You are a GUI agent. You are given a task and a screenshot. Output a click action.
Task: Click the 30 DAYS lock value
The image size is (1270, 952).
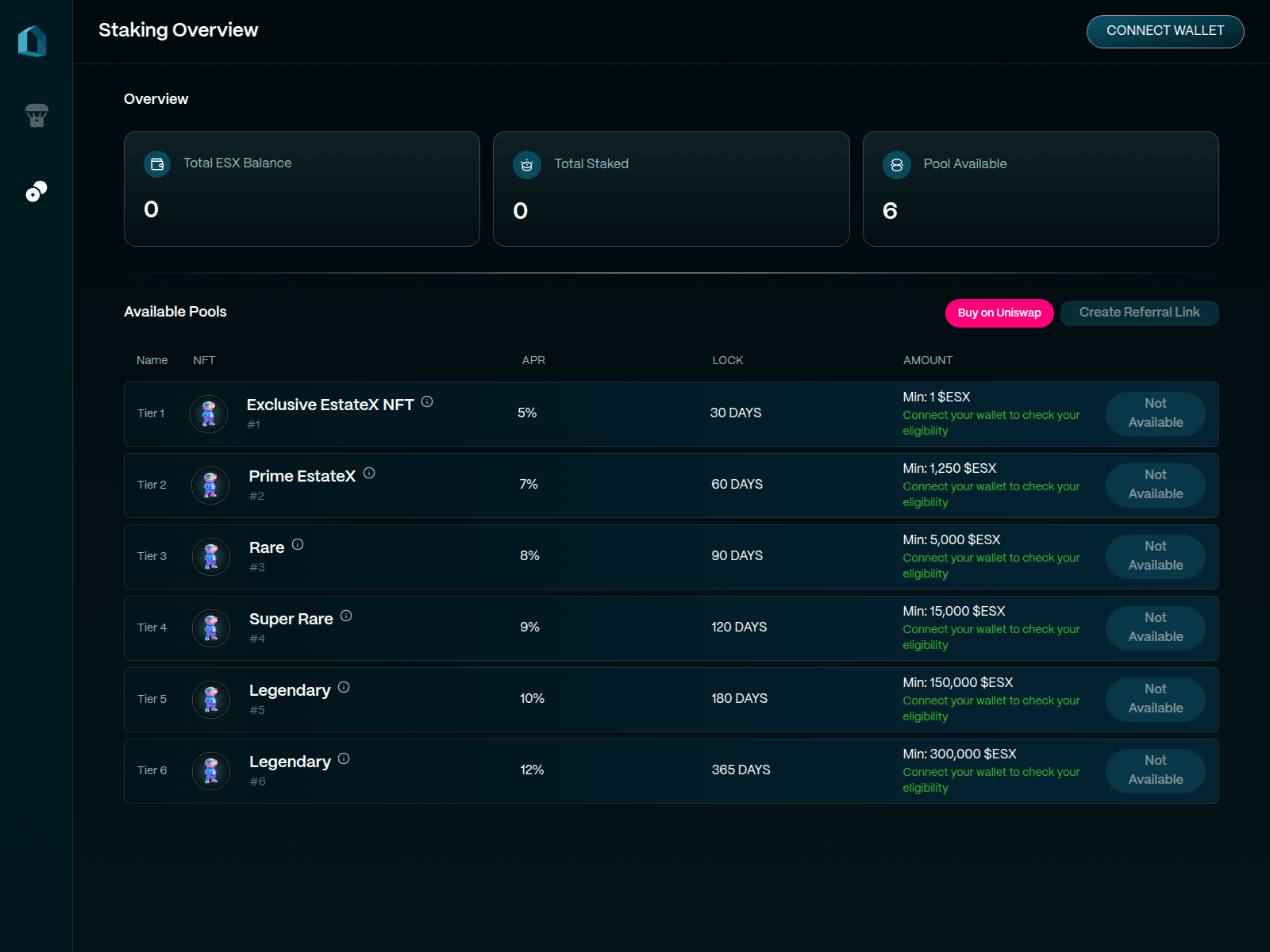pyautogui.click(x=736, y=413)
